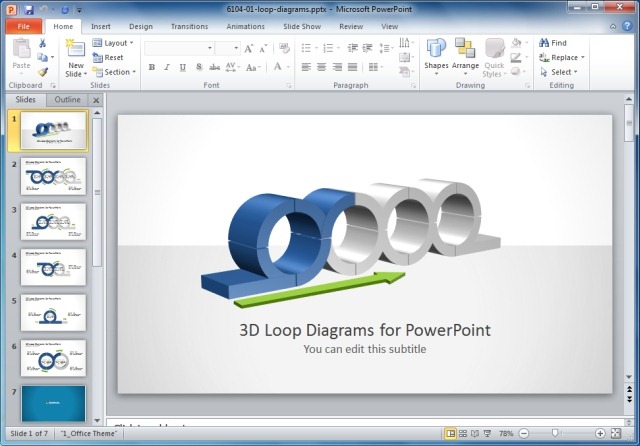Switch to the Design tab
The height and width of the screenshot is (446, 640).
pyautogui.click(x=141, y=27)
